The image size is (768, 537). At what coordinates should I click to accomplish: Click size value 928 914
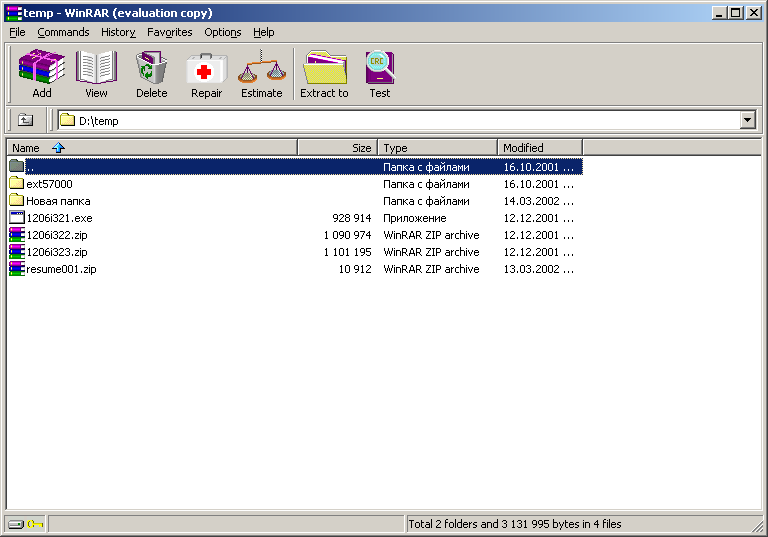[x=352, y=218]
